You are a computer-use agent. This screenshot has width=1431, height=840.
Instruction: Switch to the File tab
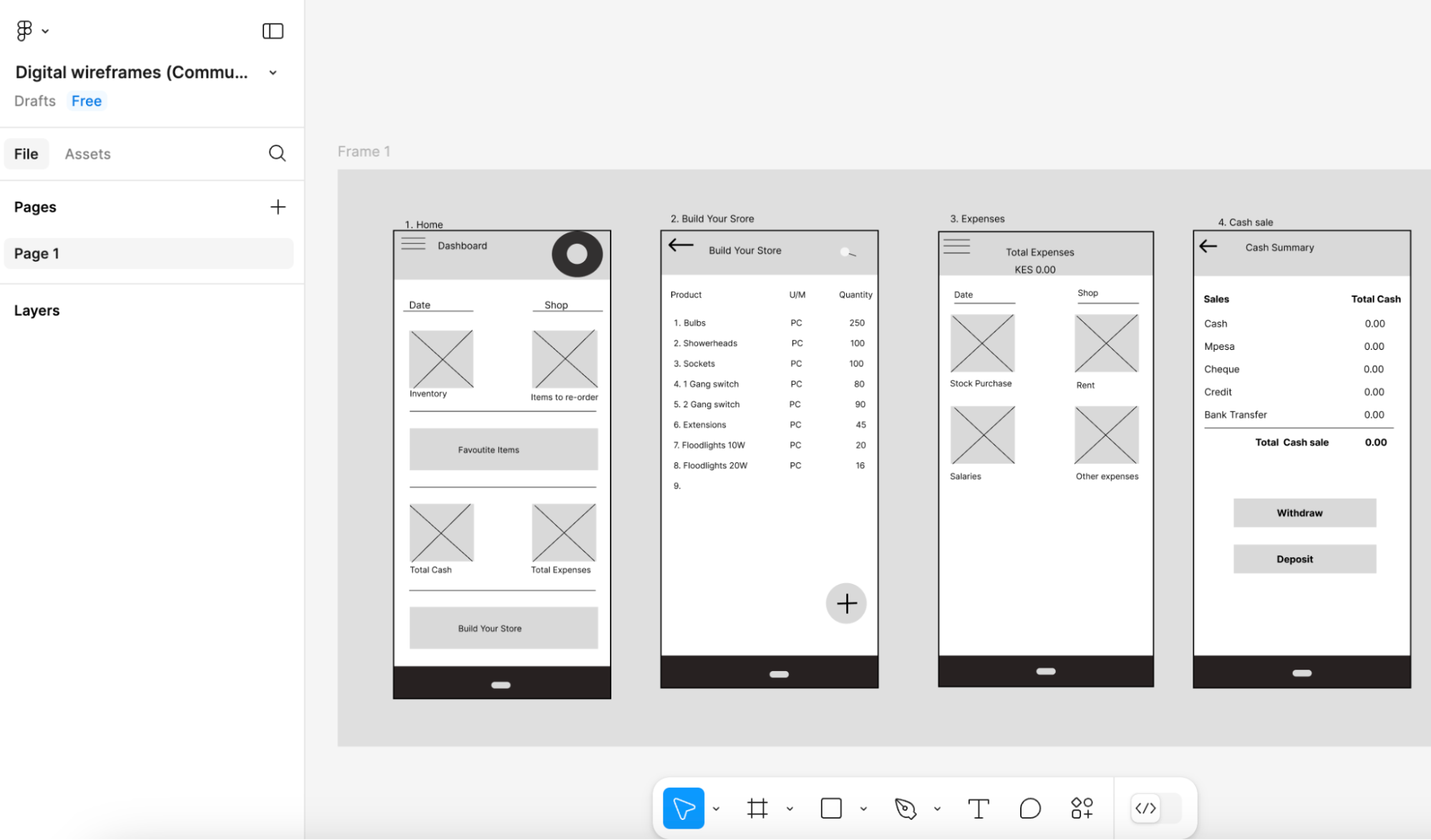(26, 154)
